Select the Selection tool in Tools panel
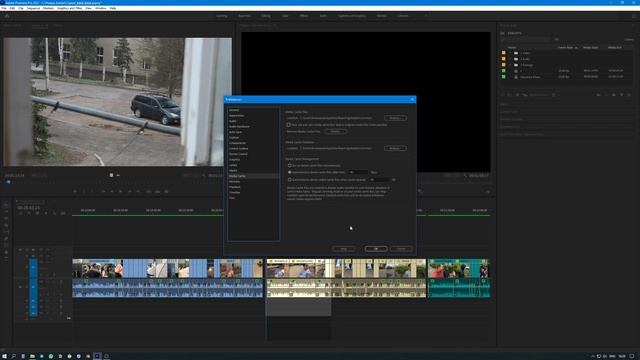The width and height of the screenshot is (640, 360). coord(6,205)
